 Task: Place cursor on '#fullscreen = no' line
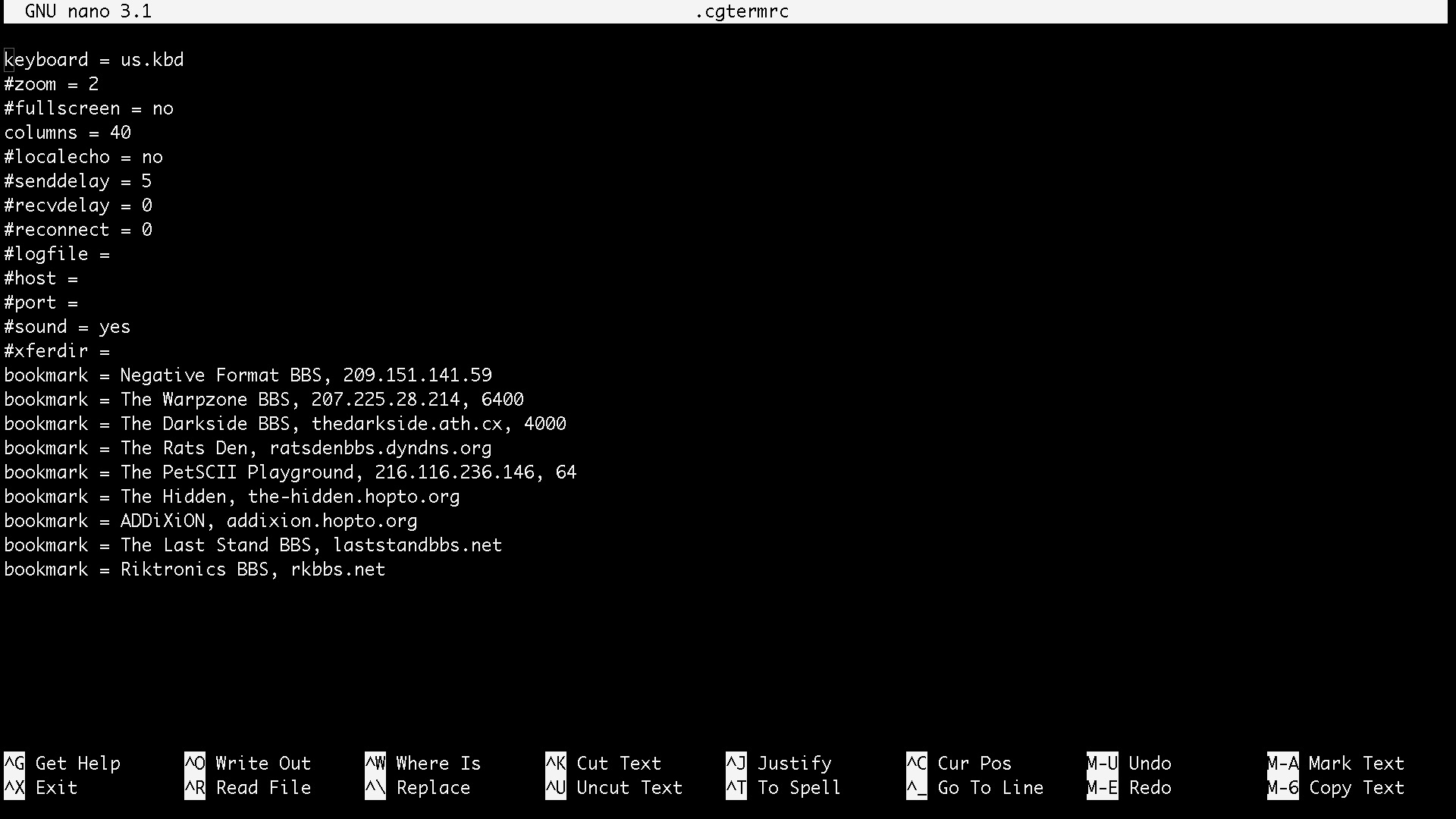point(89,108)
